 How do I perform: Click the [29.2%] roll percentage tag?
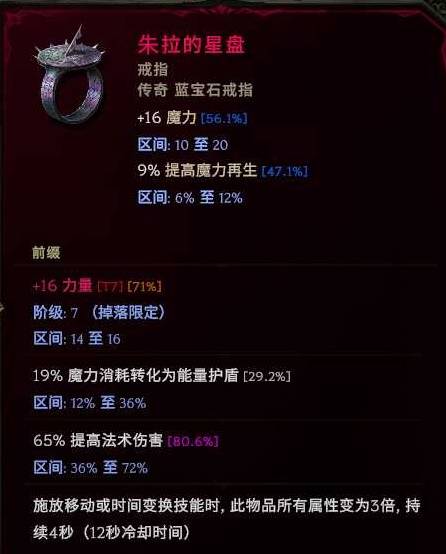coord(267,376)
